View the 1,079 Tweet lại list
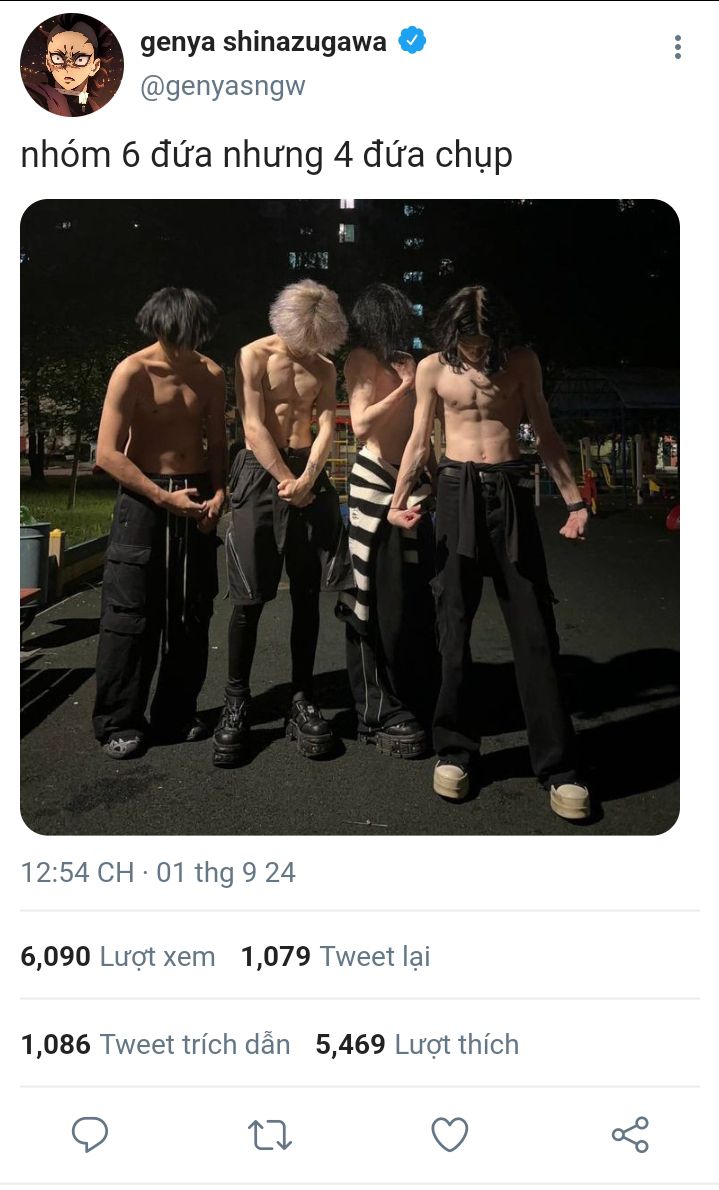 pos(336,956)
